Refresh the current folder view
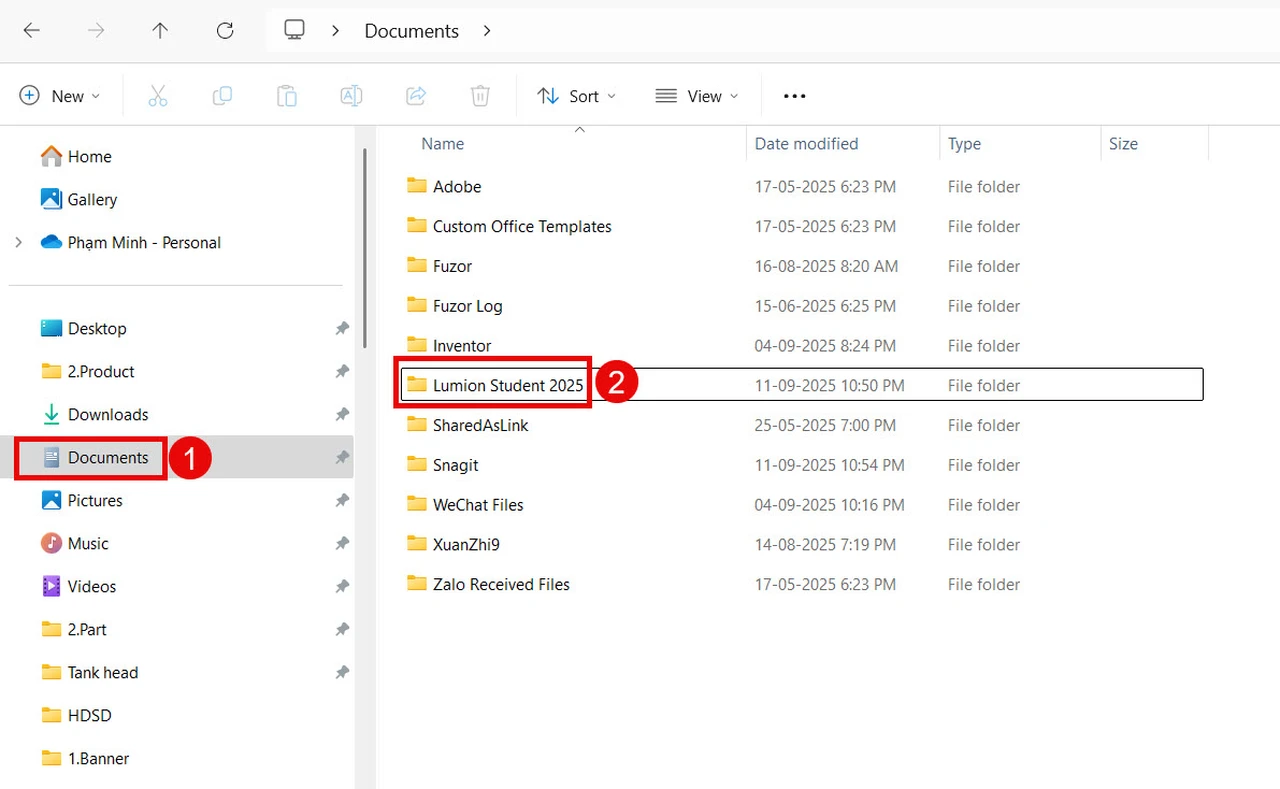 (x=225, y=31)
